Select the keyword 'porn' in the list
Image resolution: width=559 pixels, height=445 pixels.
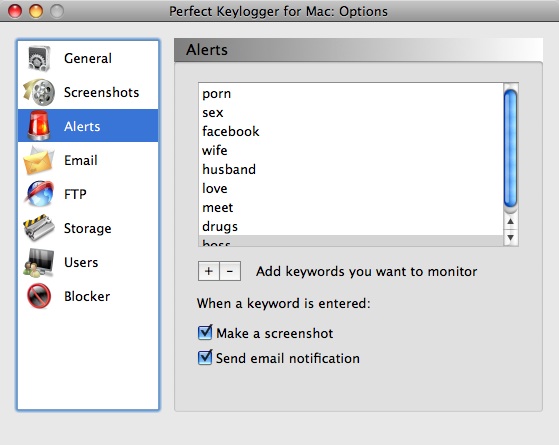tap(351, 93)
